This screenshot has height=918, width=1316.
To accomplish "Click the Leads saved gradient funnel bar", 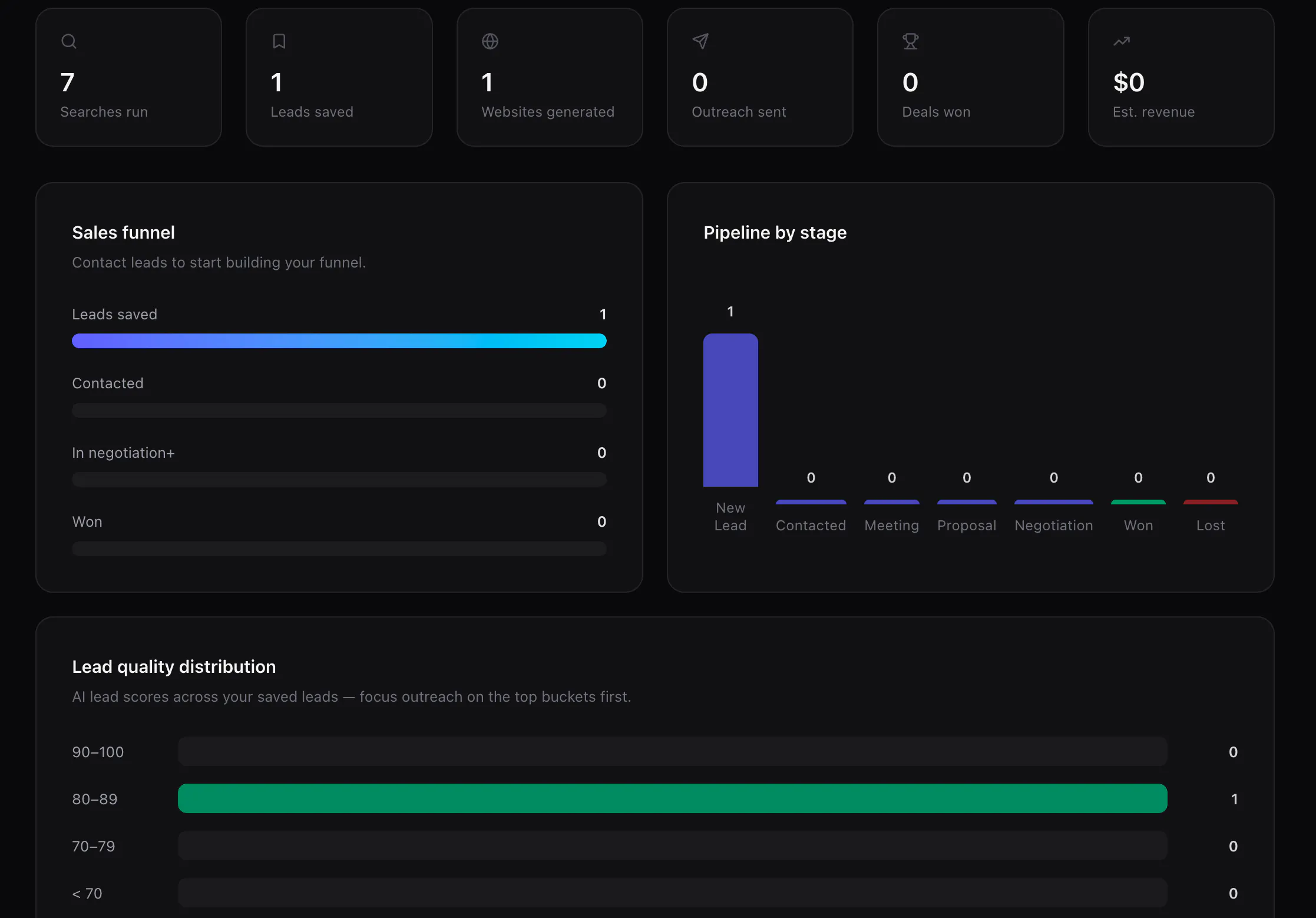I will click(339, 341).
